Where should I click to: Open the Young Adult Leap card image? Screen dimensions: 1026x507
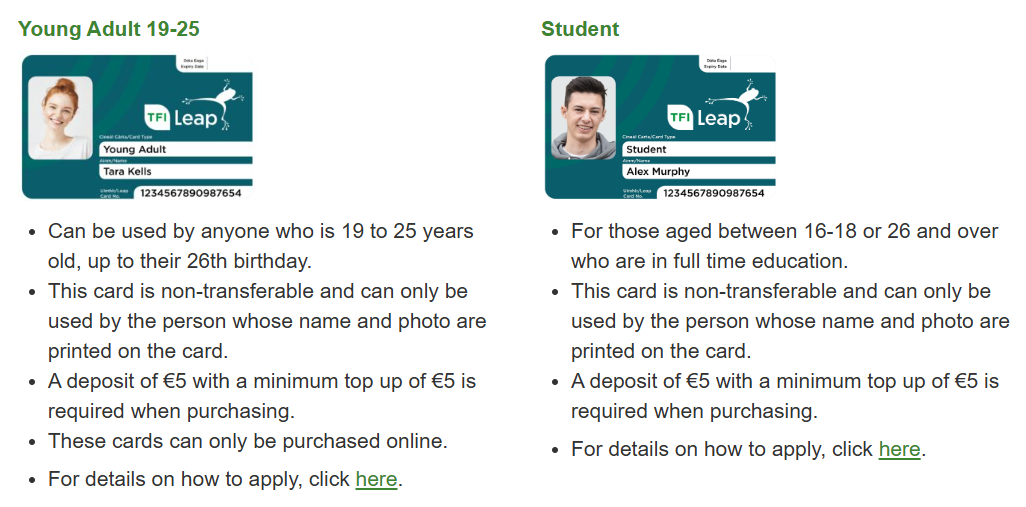click(137, 127)
